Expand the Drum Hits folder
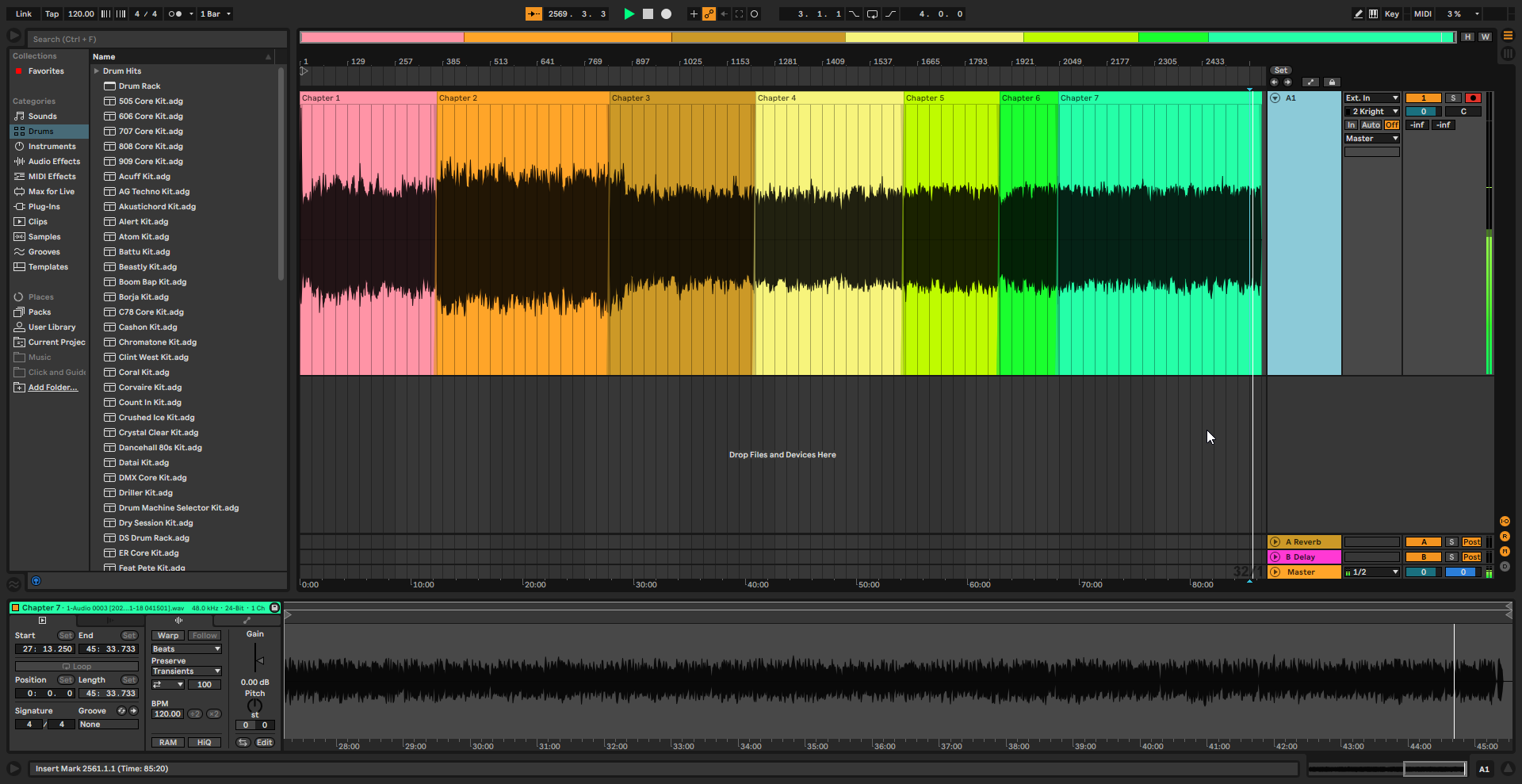Screen dimensions: 1522x784 [x=97, y=71]
